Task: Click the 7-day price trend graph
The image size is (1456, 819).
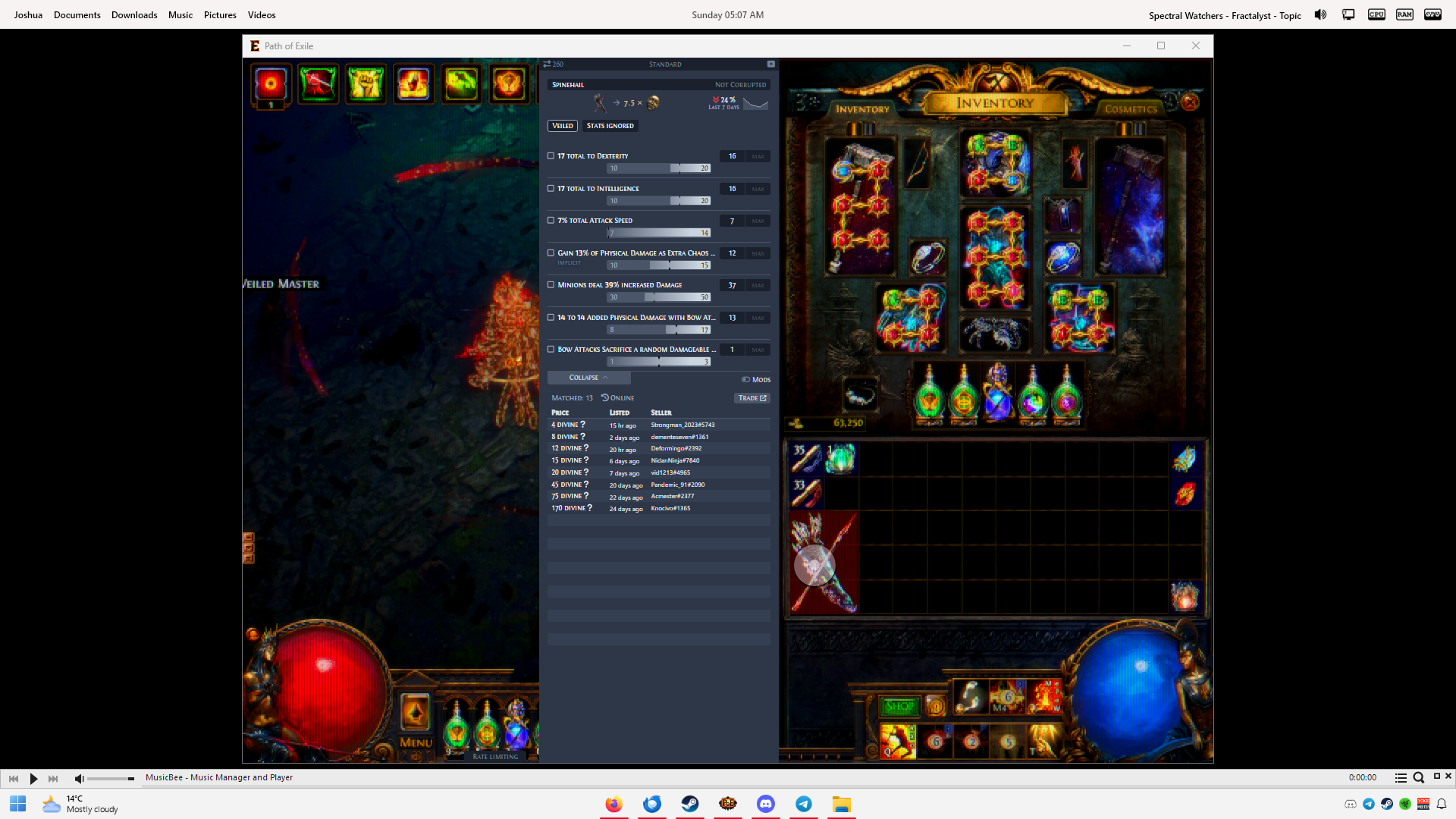Action: click(755, 103)
